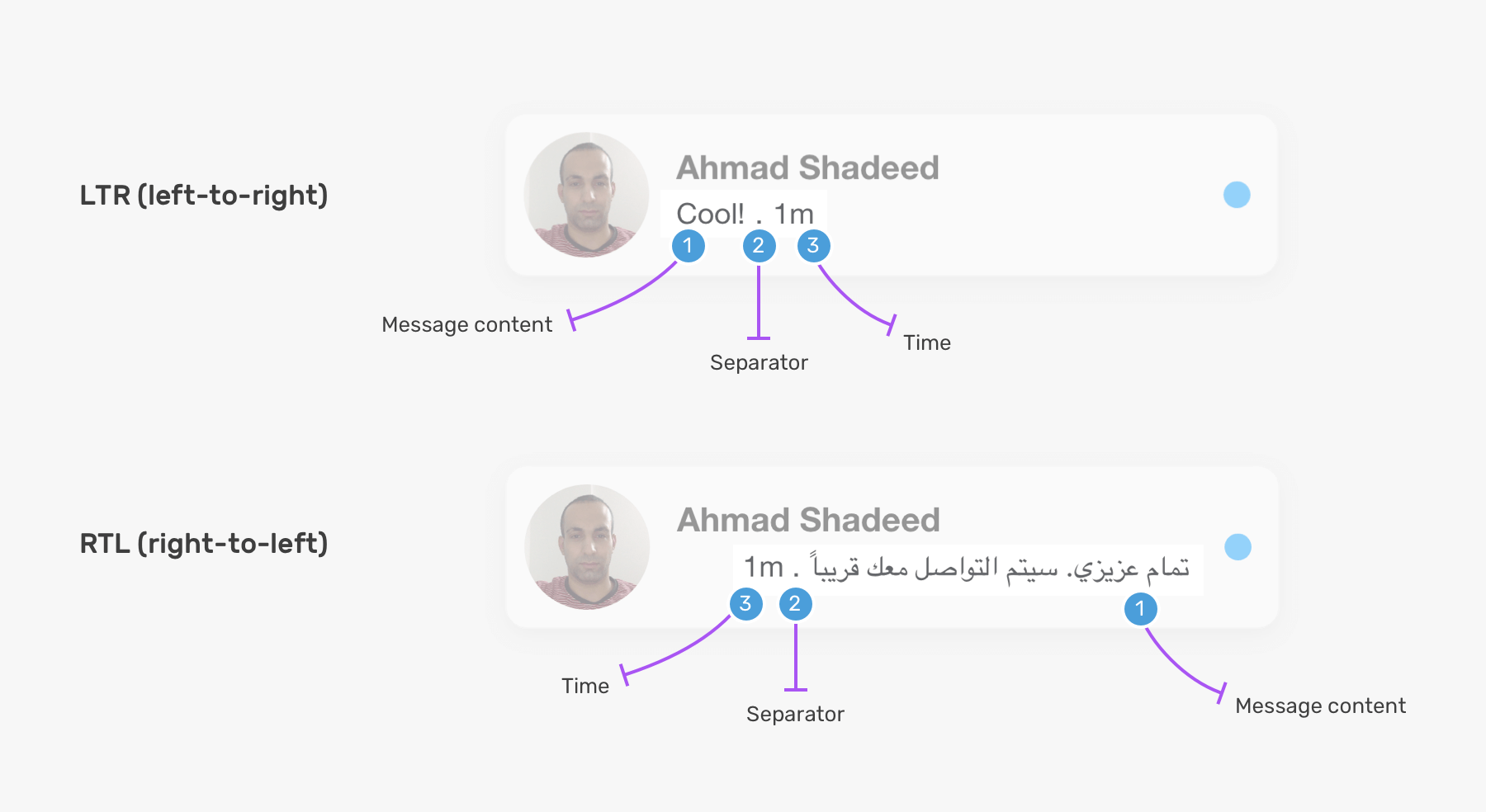Click the "1m" timestamp in RTL card
The width and height of the screenshot is (1486, 812).
[x=763, y=568]
